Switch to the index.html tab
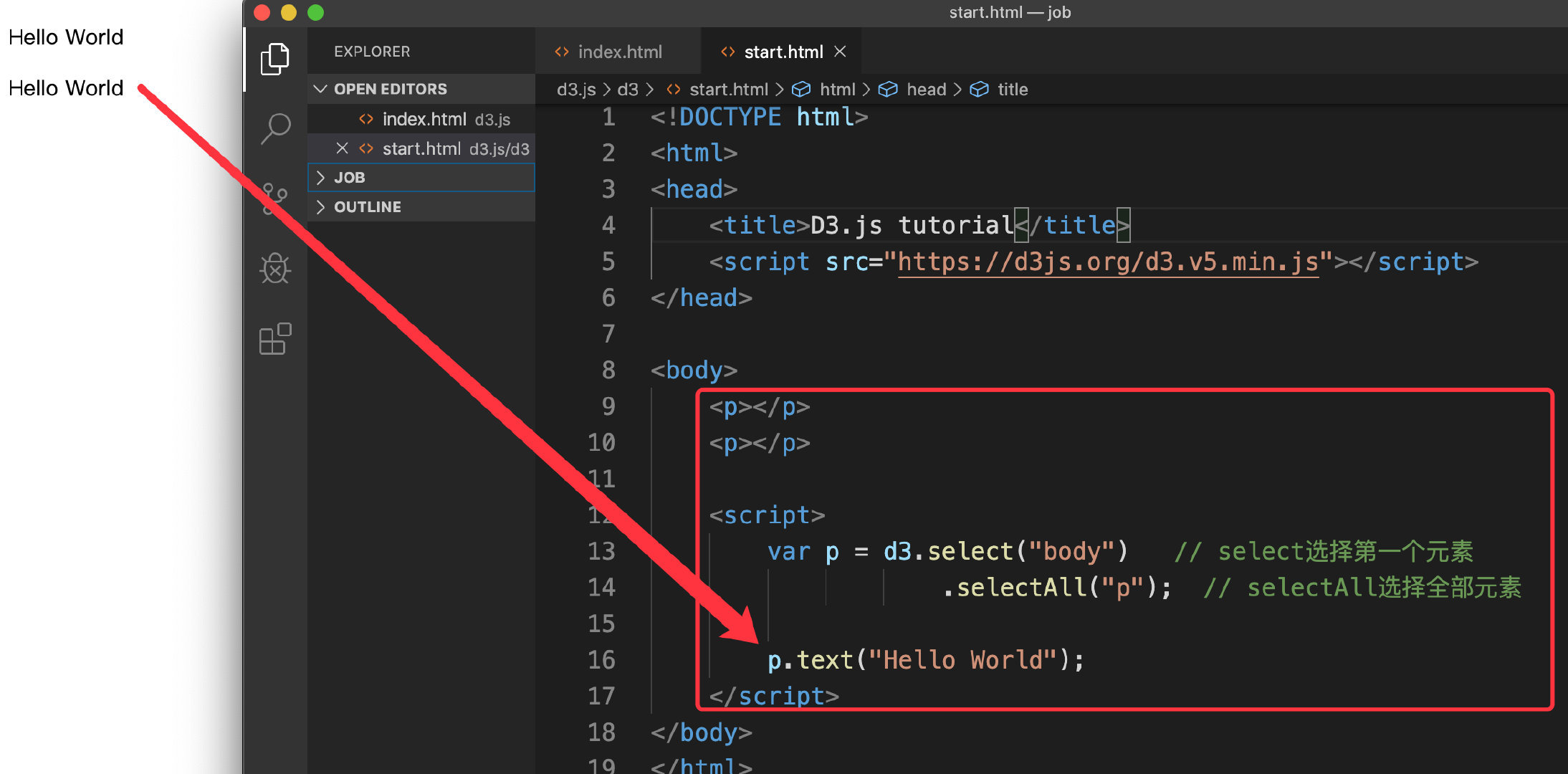Screen dimensions: 1568x774 pyautogui.click(x=618, y=52)
